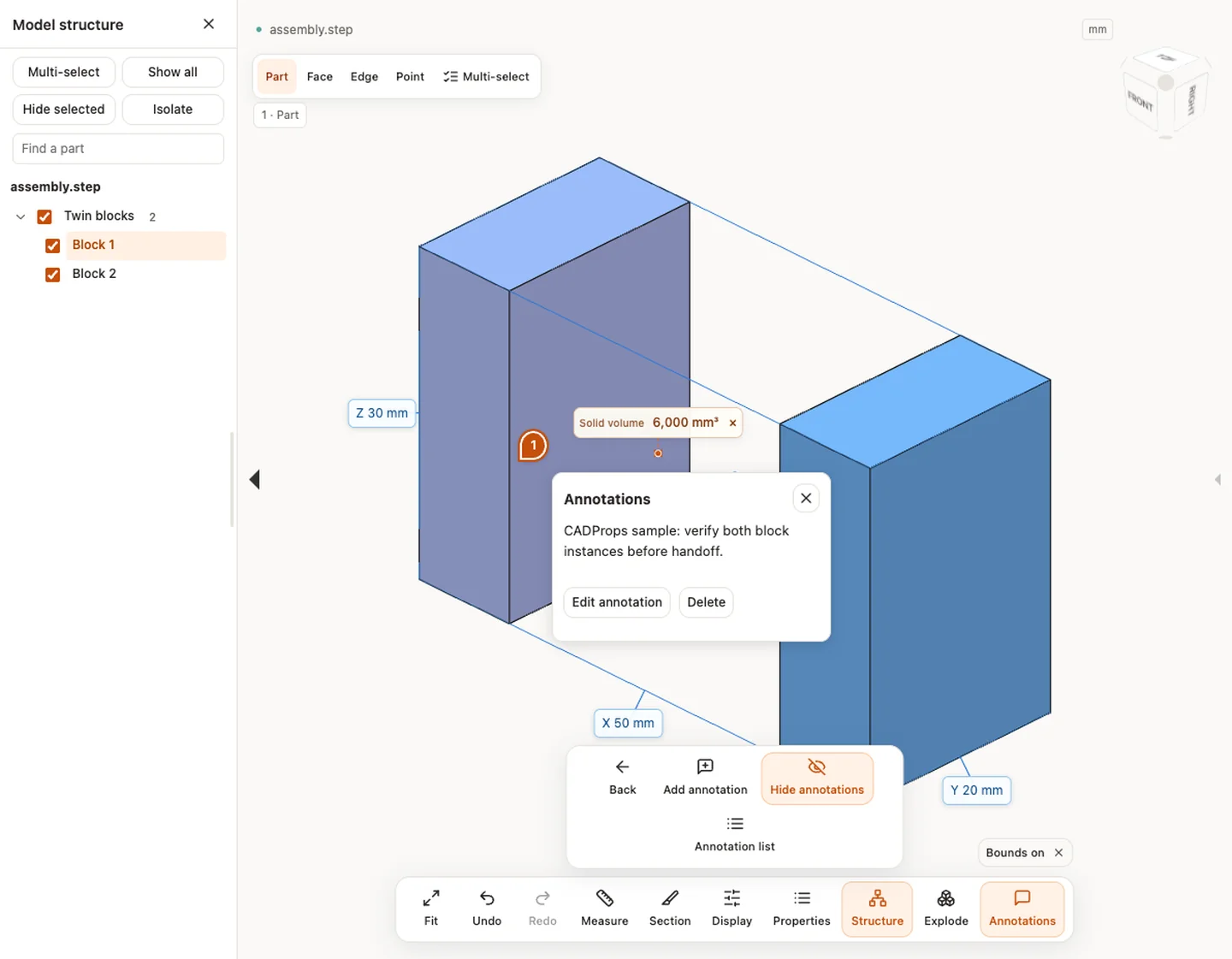The image size is (1232, 959).
Task: Switch selection mode to Face
Action: coord(319,76)
